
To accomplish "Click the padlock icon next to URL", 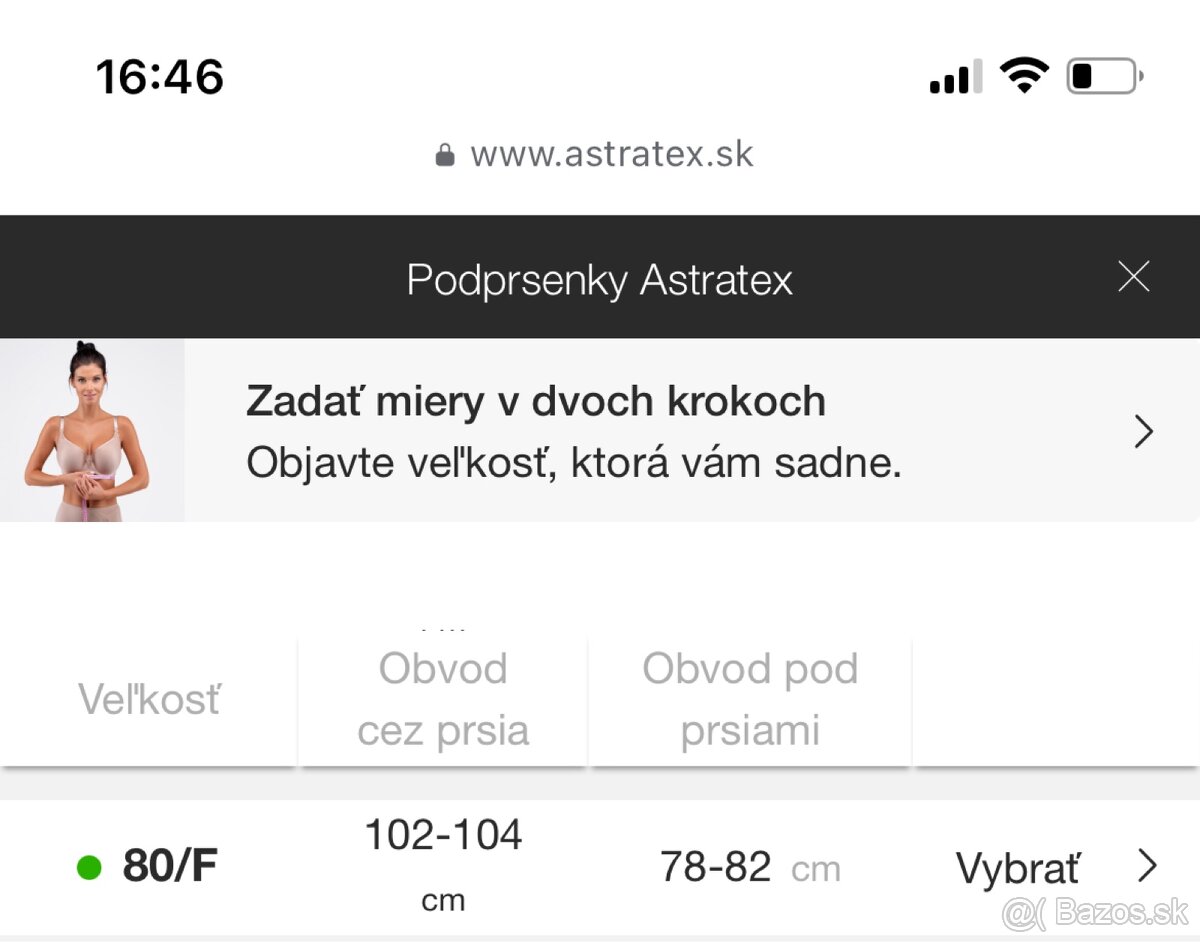I will 443,154.
